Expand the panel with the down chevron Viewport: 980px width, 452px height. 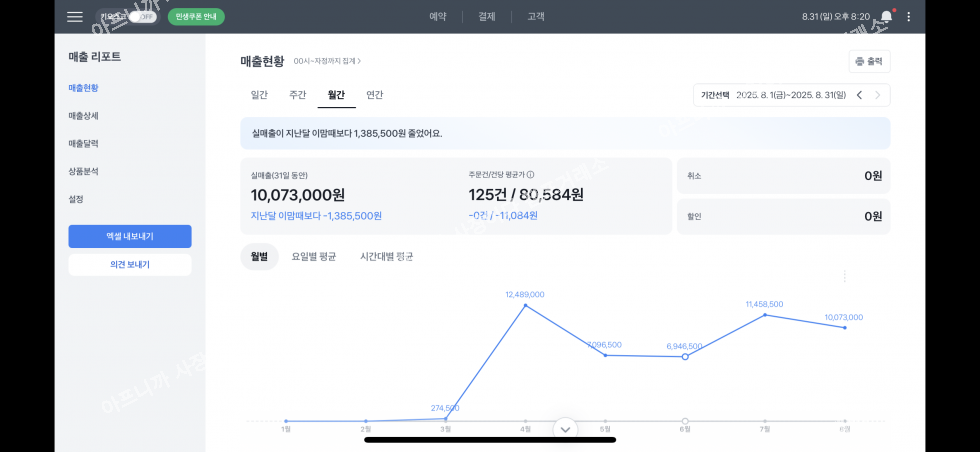[x=565, y=429]
